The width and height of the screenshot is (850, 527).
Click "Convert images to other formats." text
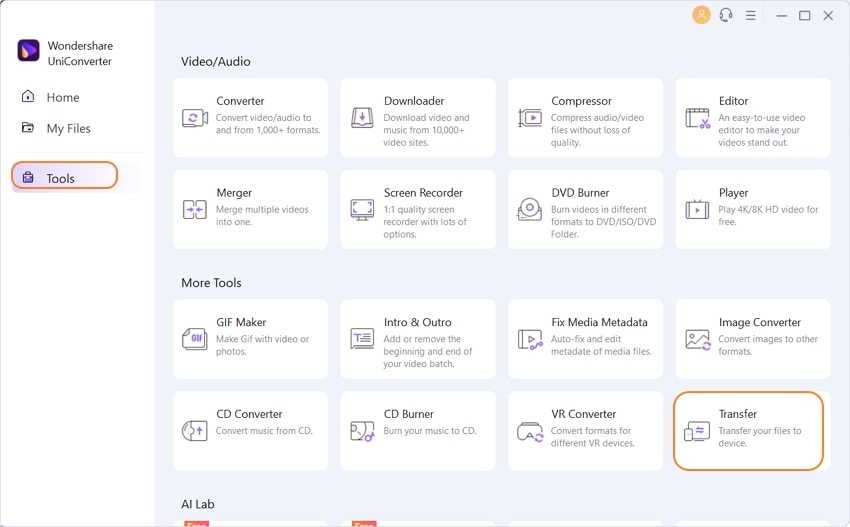coord(768,345)
